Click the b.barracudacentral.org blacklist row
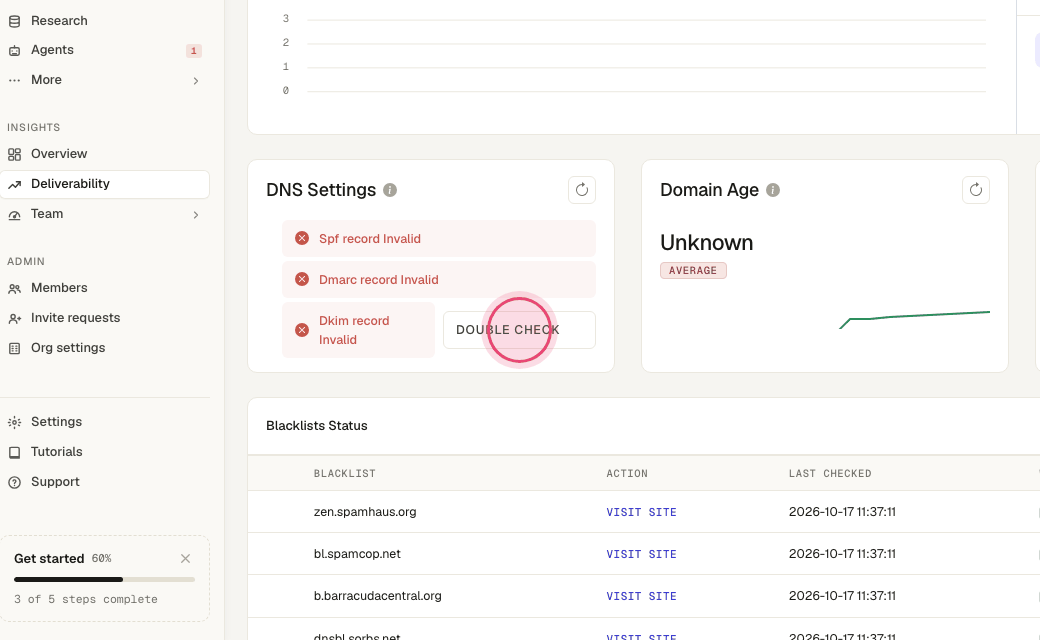Screen dimensions: 1040x640 [x=643, y=596]
